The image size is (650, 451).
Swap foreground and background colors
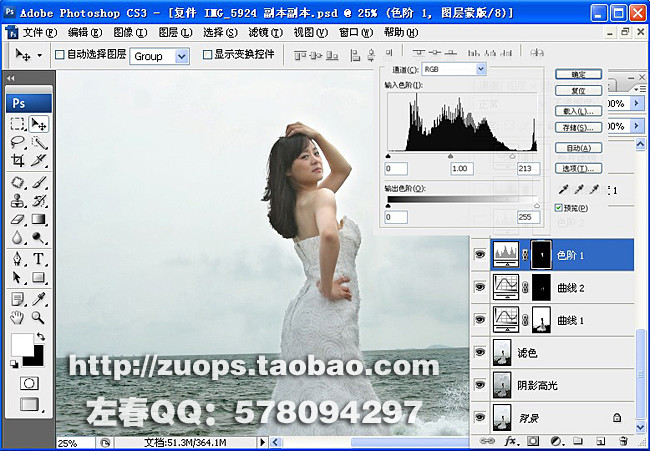[x=41, y=336]
